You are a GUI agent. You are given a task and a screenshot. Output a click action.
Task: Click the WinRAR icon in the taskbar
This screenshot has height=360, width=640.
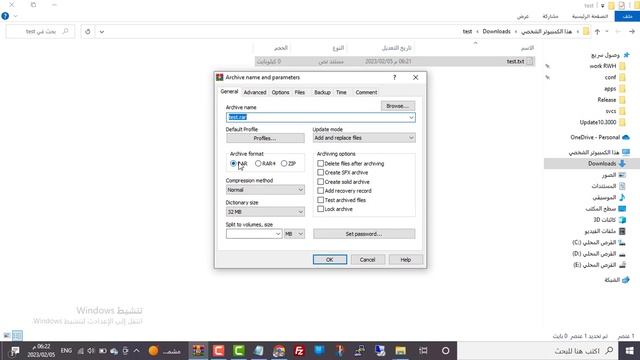coord(199,351)
